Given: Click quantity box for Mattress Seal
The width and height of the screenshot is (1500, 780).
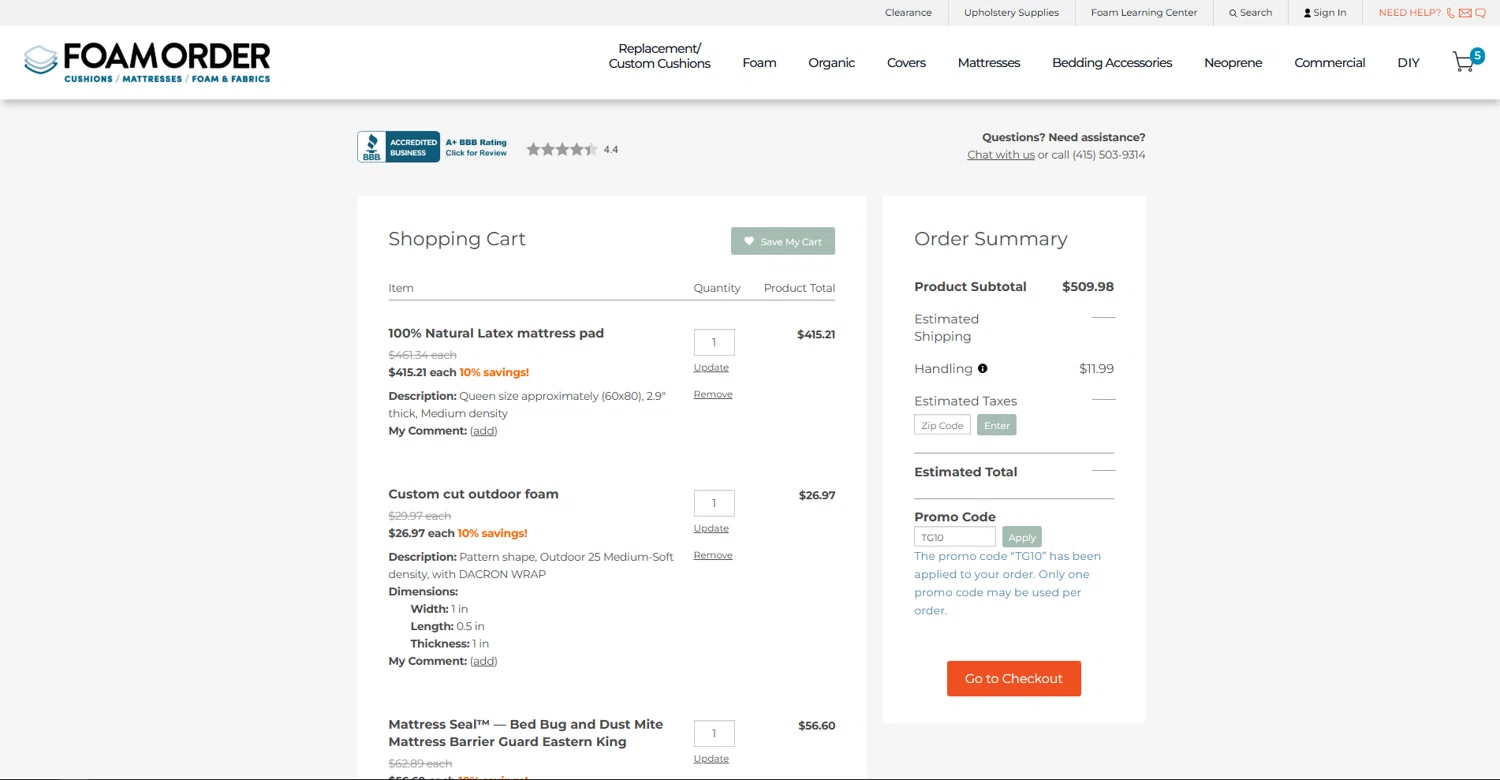Looking at the screenshot, I should tap(714, 733).
